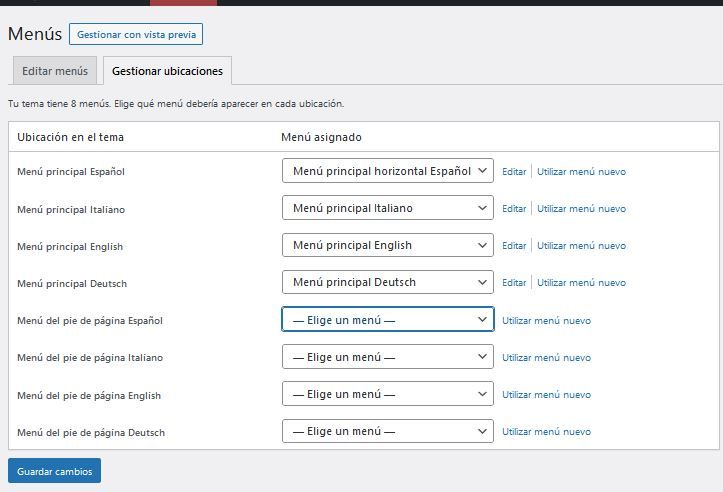
Task: Select the Gestionar ubicaciones tab
Action: (x=167, y=71)
